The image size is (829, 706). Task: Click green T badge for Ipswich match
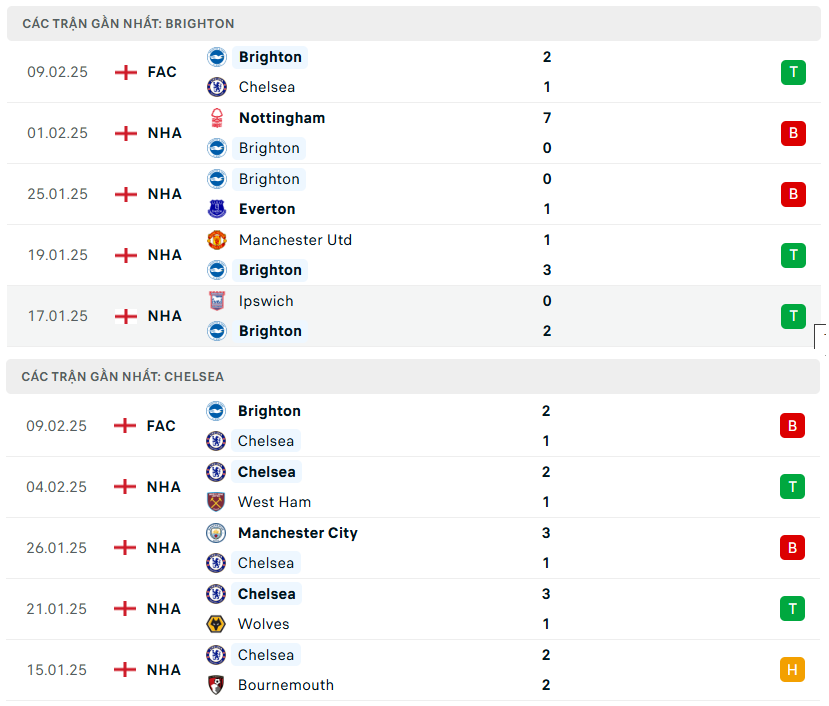coord(793,316)
